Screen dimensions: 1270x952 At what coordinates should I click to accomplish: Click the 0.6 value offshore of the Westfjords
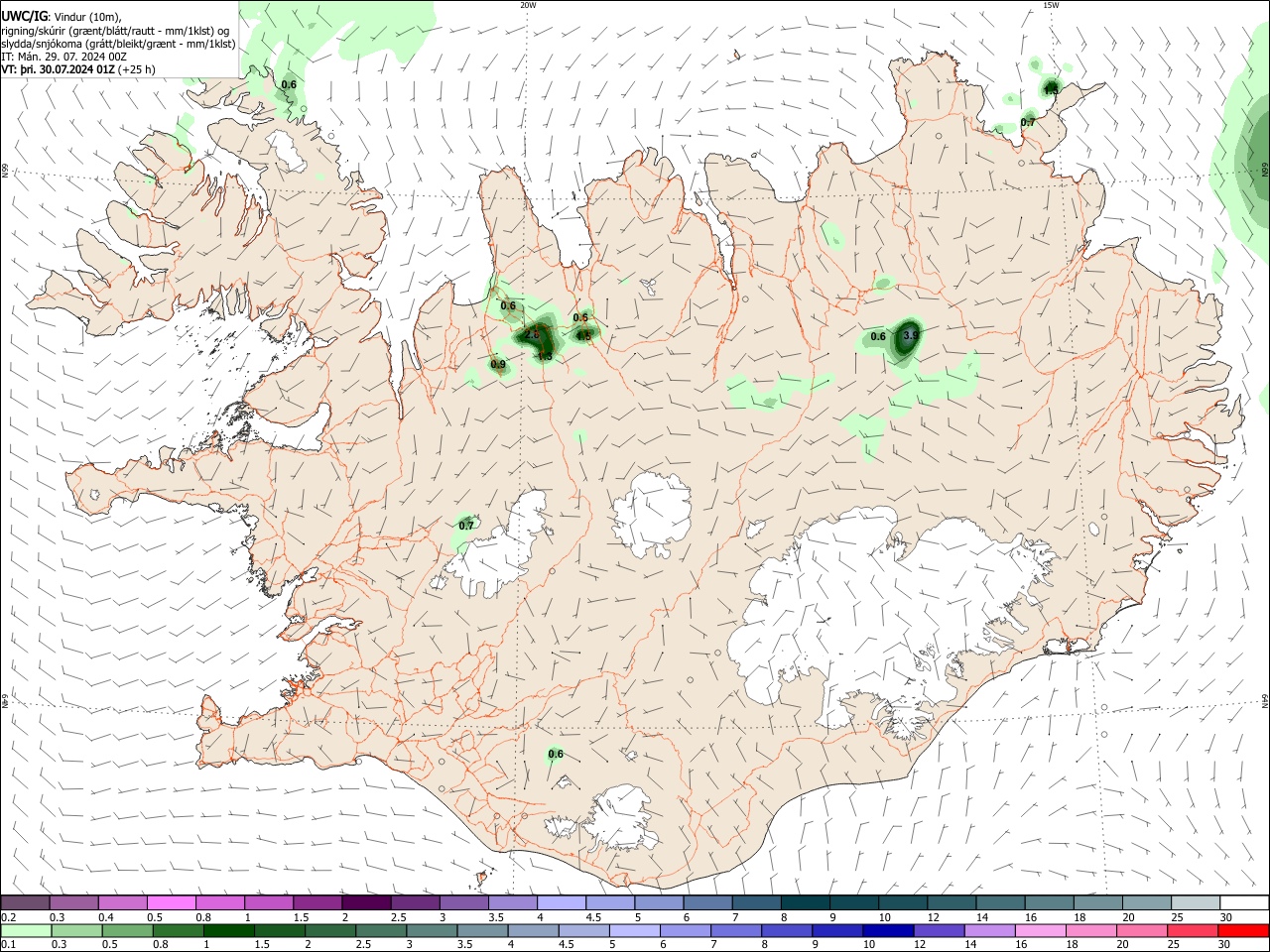click(x=289, y=85)
